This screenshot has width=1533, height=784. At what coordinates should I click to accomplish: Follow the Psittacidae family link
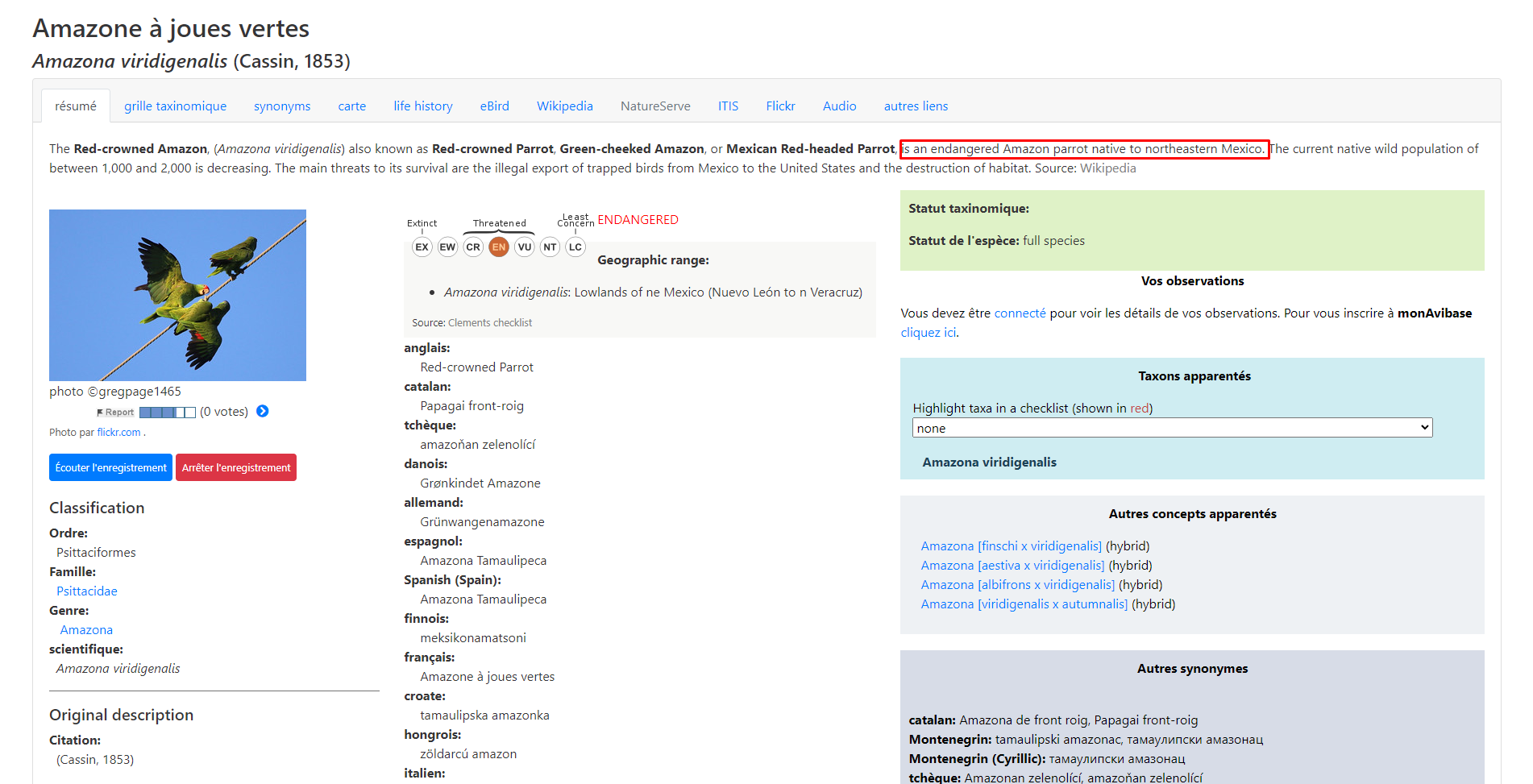87,591
